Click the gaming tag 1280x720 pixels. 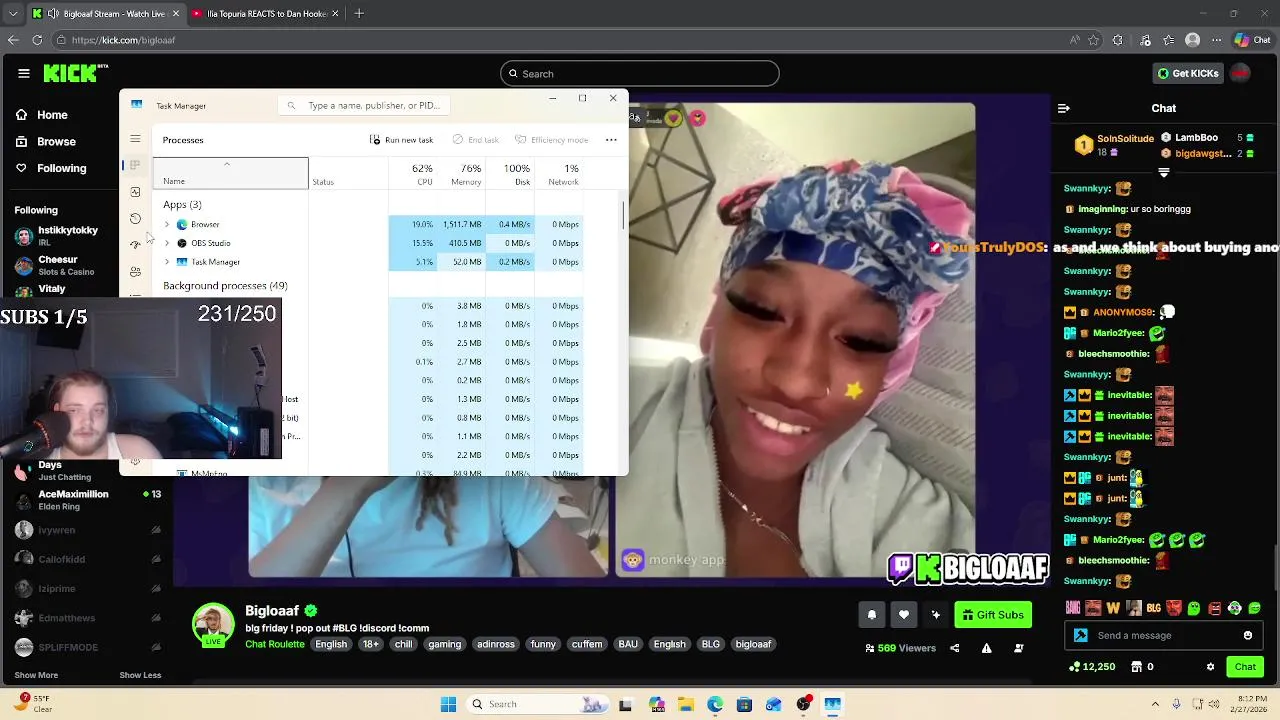(x=445, y=644)
